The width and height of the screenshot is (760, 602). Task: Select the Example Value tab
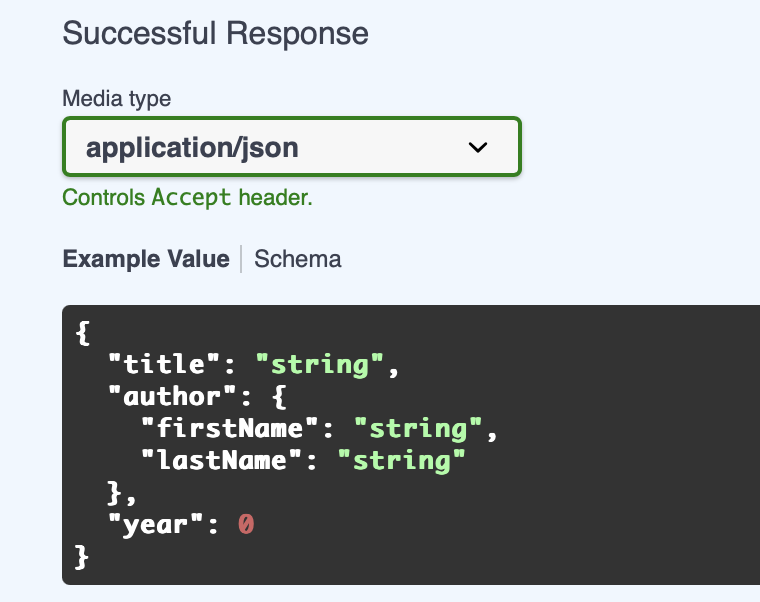(146, 259)
